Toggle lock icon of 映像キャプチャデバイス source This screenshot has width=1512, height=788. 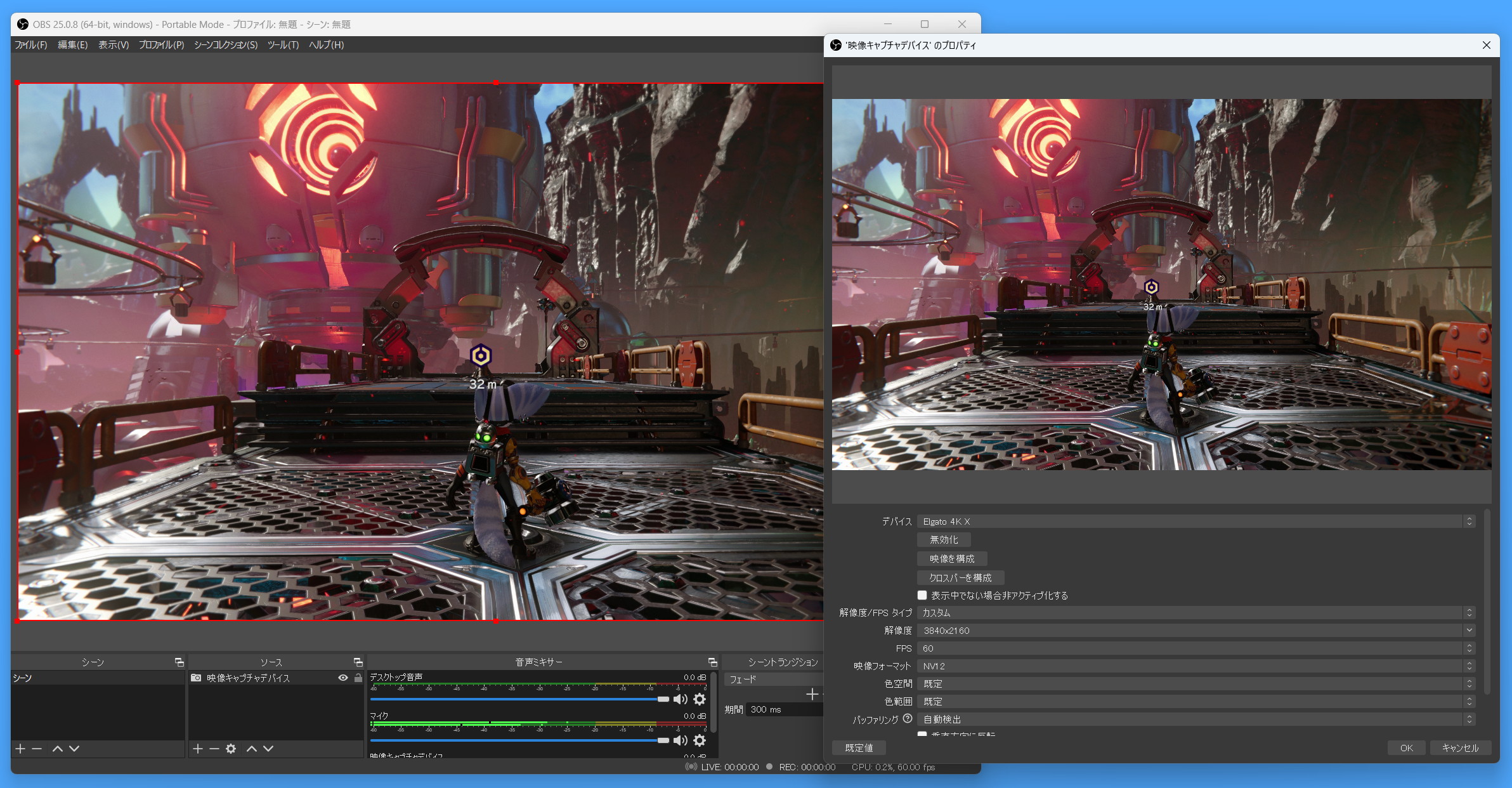(358, 678)
